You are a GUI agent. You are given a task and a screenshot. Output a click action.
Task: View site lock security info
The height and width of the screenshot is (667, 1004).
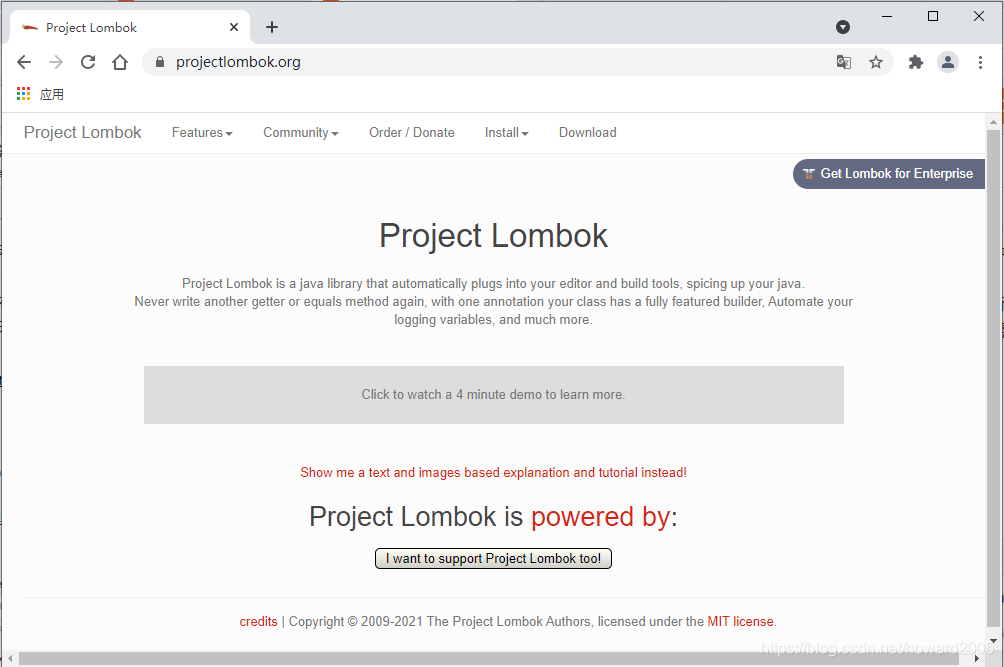(x=160, y=62)
